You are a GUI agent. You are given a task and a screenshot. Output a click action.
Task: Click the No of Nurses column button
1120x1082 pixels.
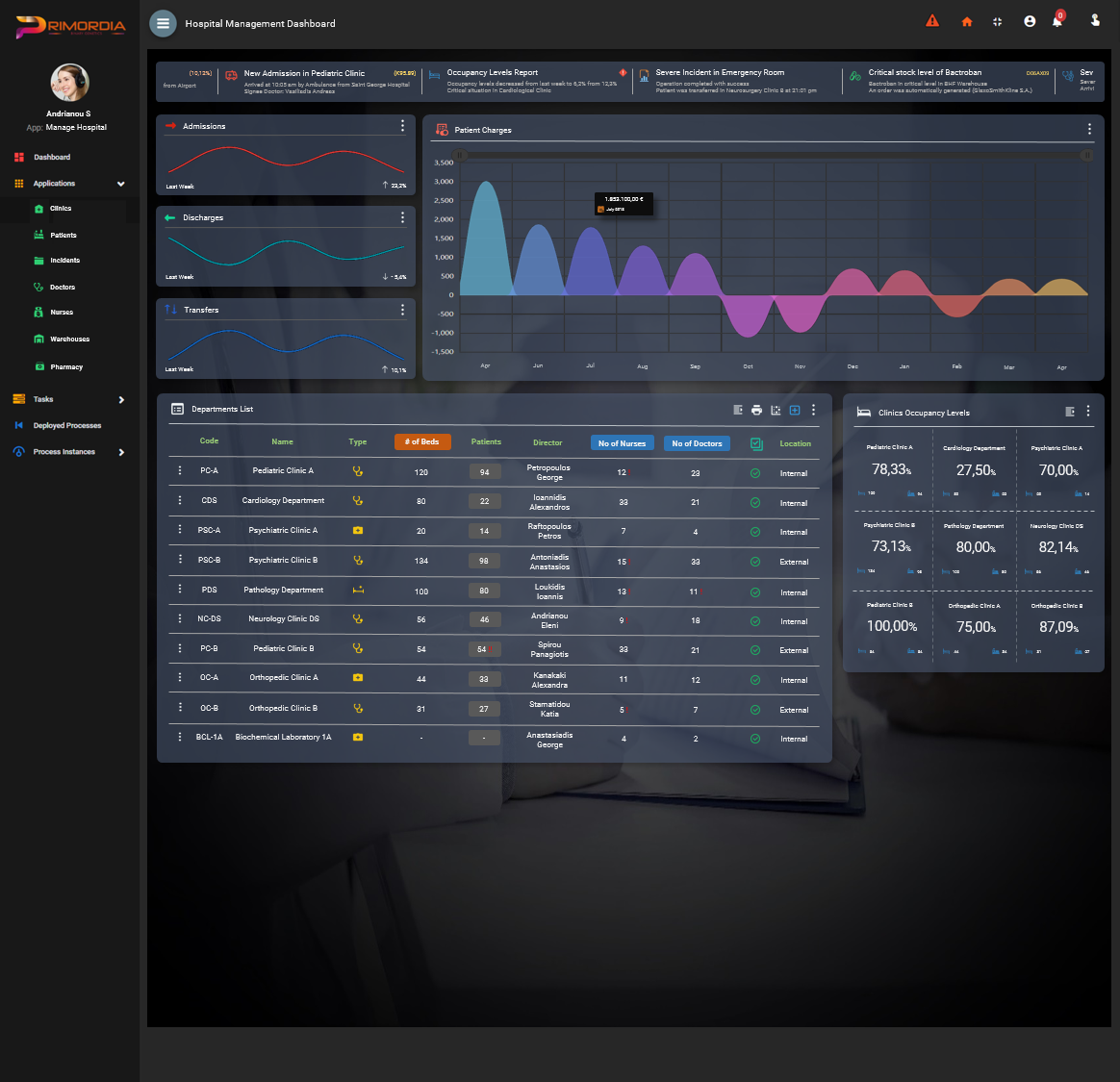point(622,443)
